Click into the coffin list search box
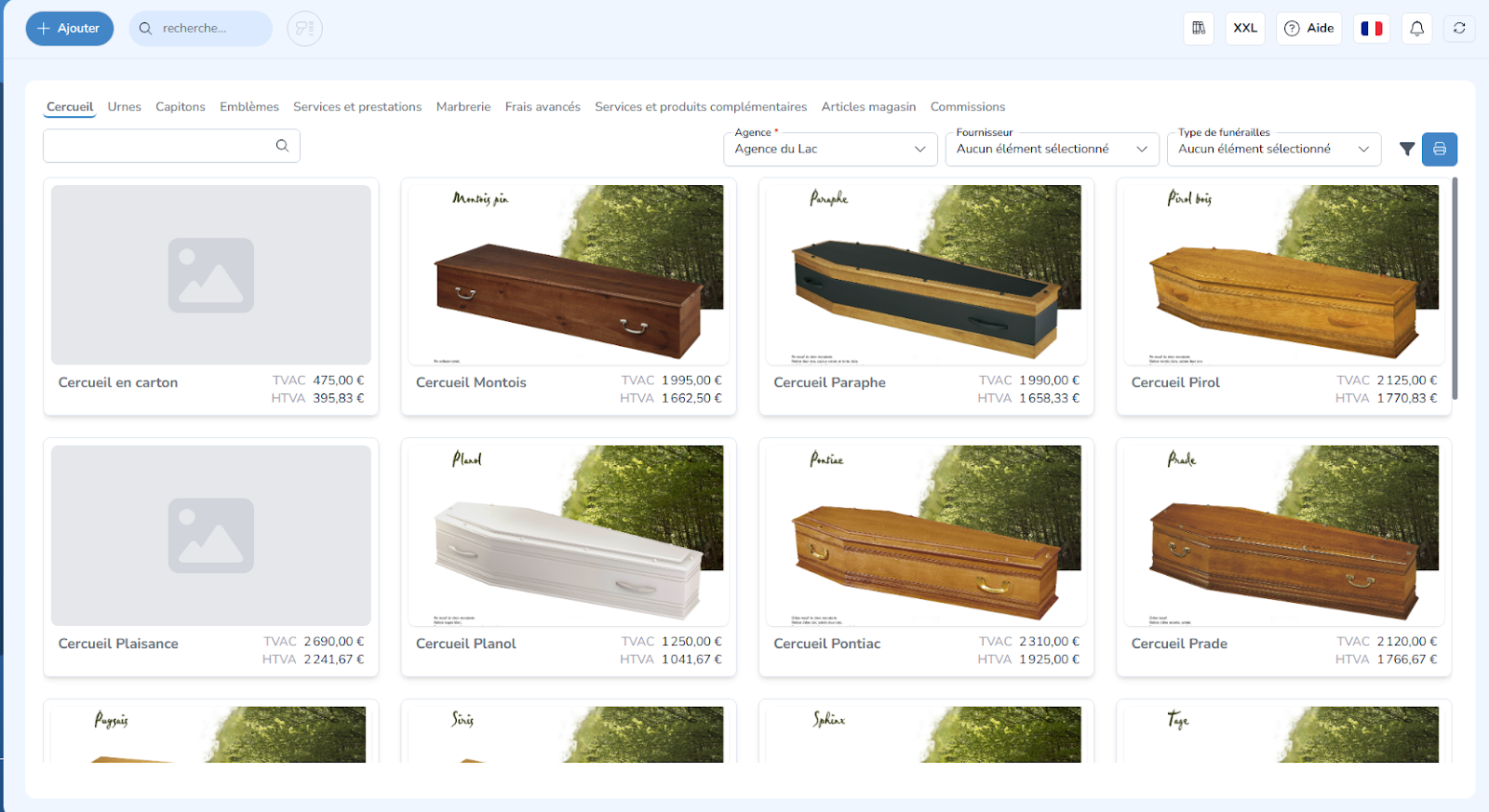 [x=171, y=146]
